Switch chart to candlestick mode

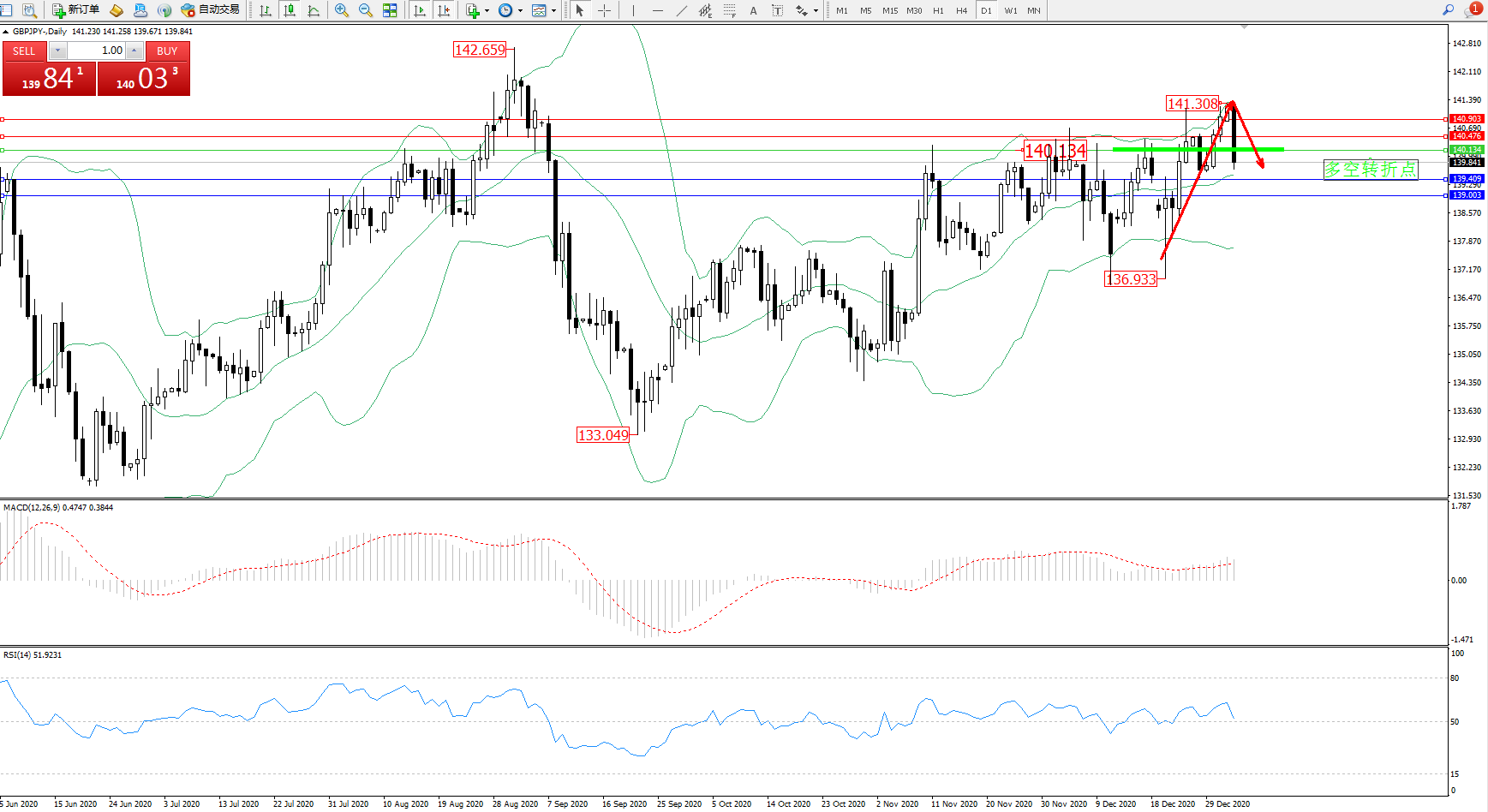(290, 10)
